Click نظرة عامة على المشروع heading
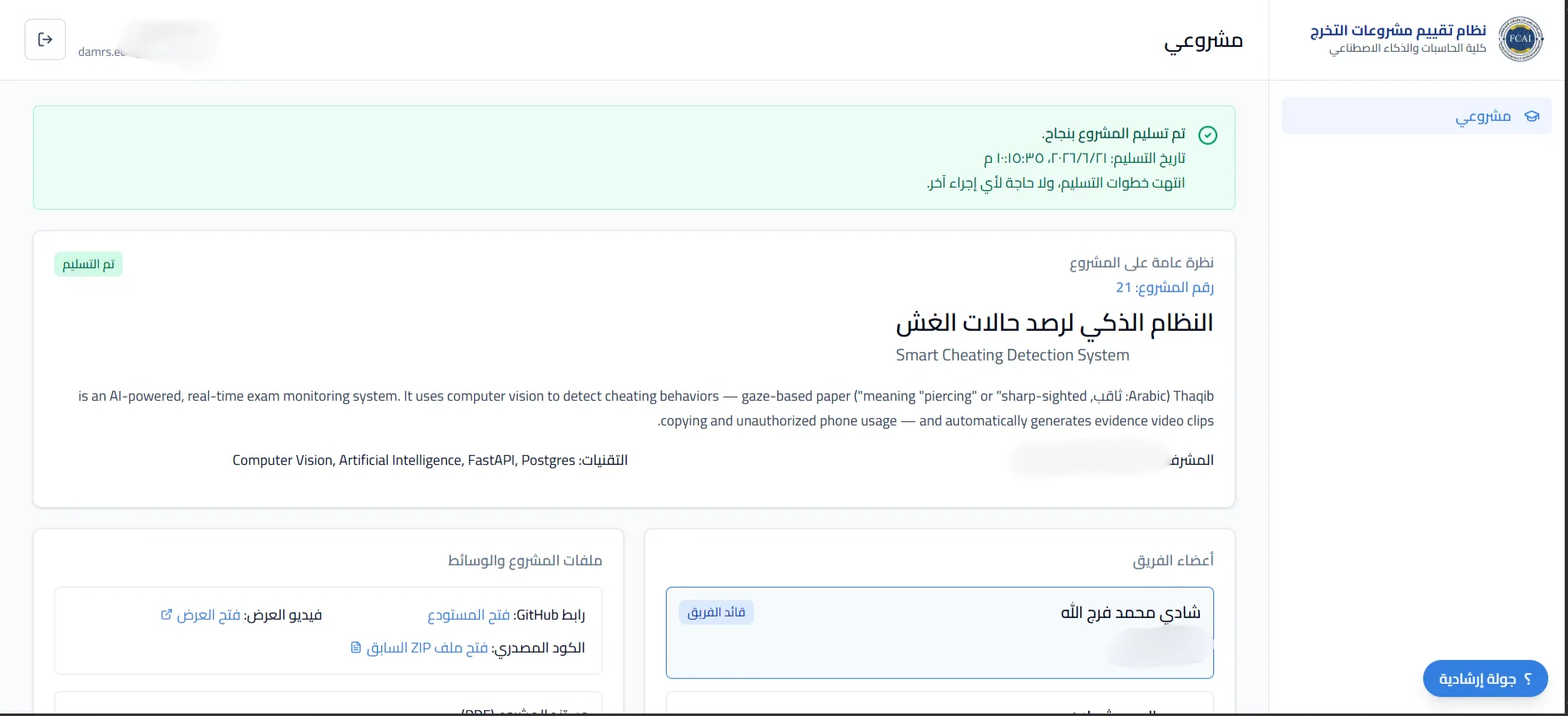This screenshot has height=716, width=1568. 1142,263
